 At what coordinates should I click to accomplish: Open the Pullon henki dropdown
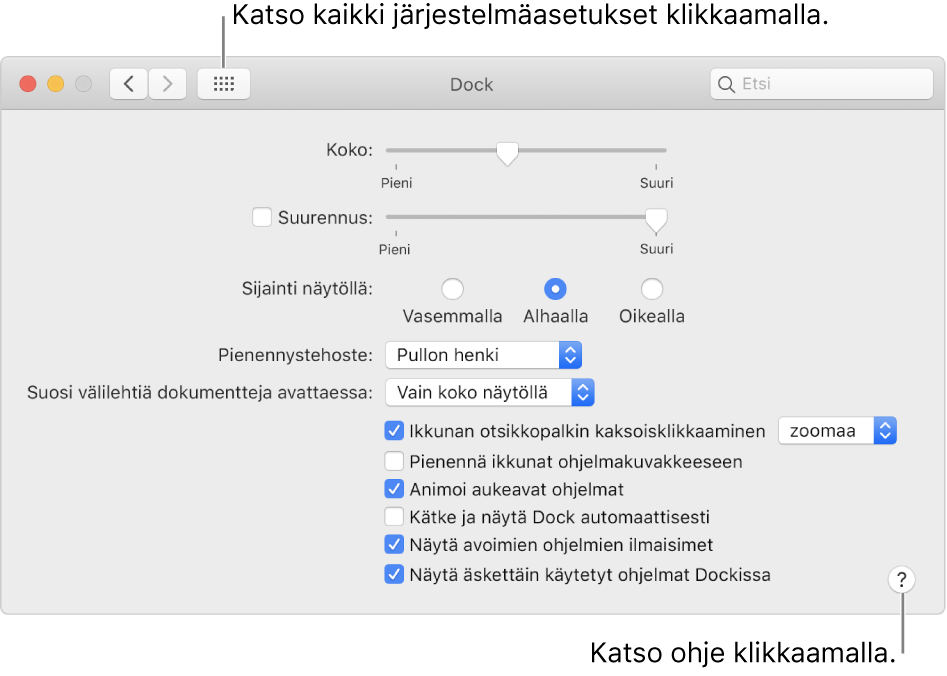point(483,355)
